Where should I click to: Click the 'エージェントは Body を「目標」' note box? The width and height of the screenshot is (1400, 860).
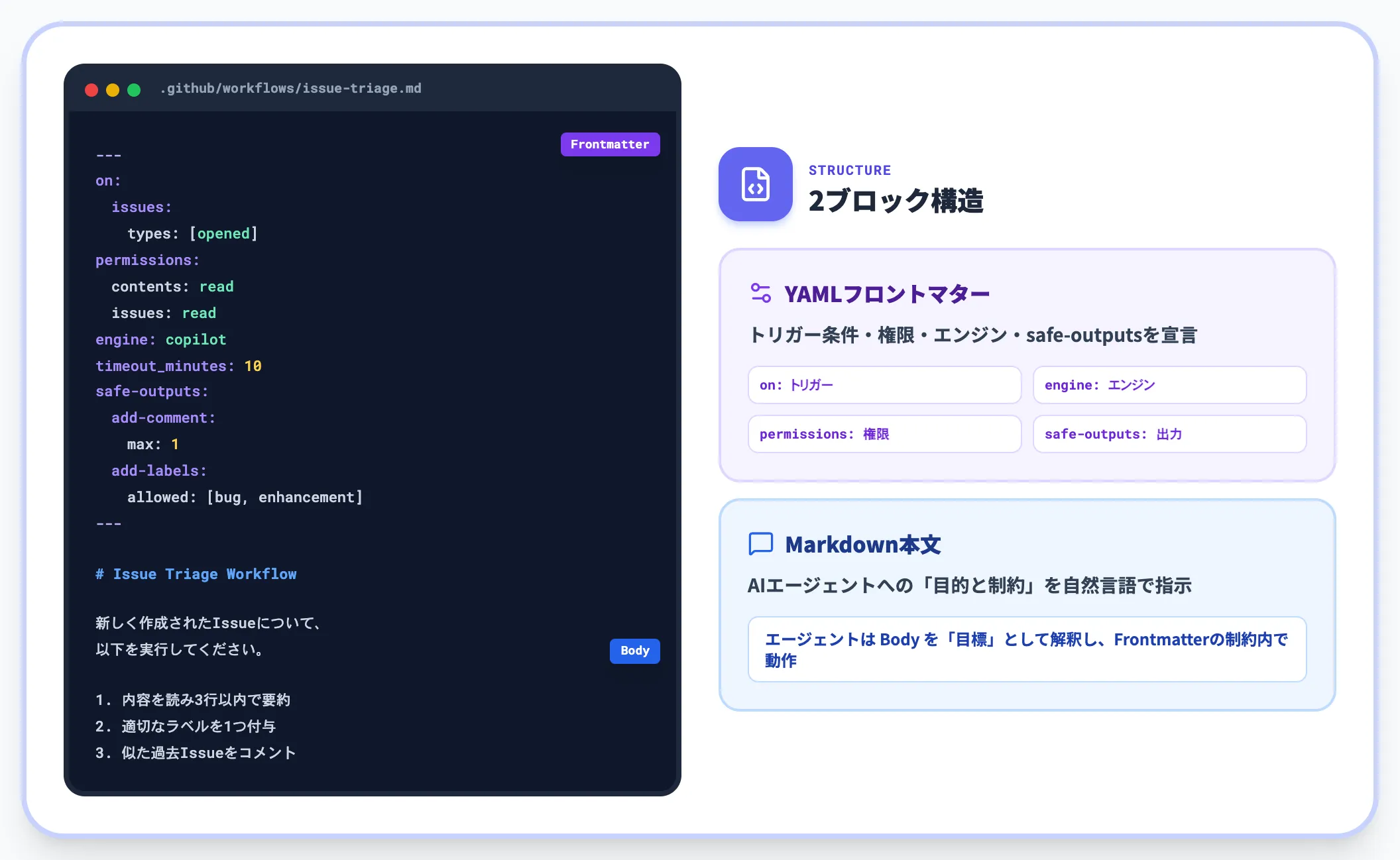point(1027,649)
